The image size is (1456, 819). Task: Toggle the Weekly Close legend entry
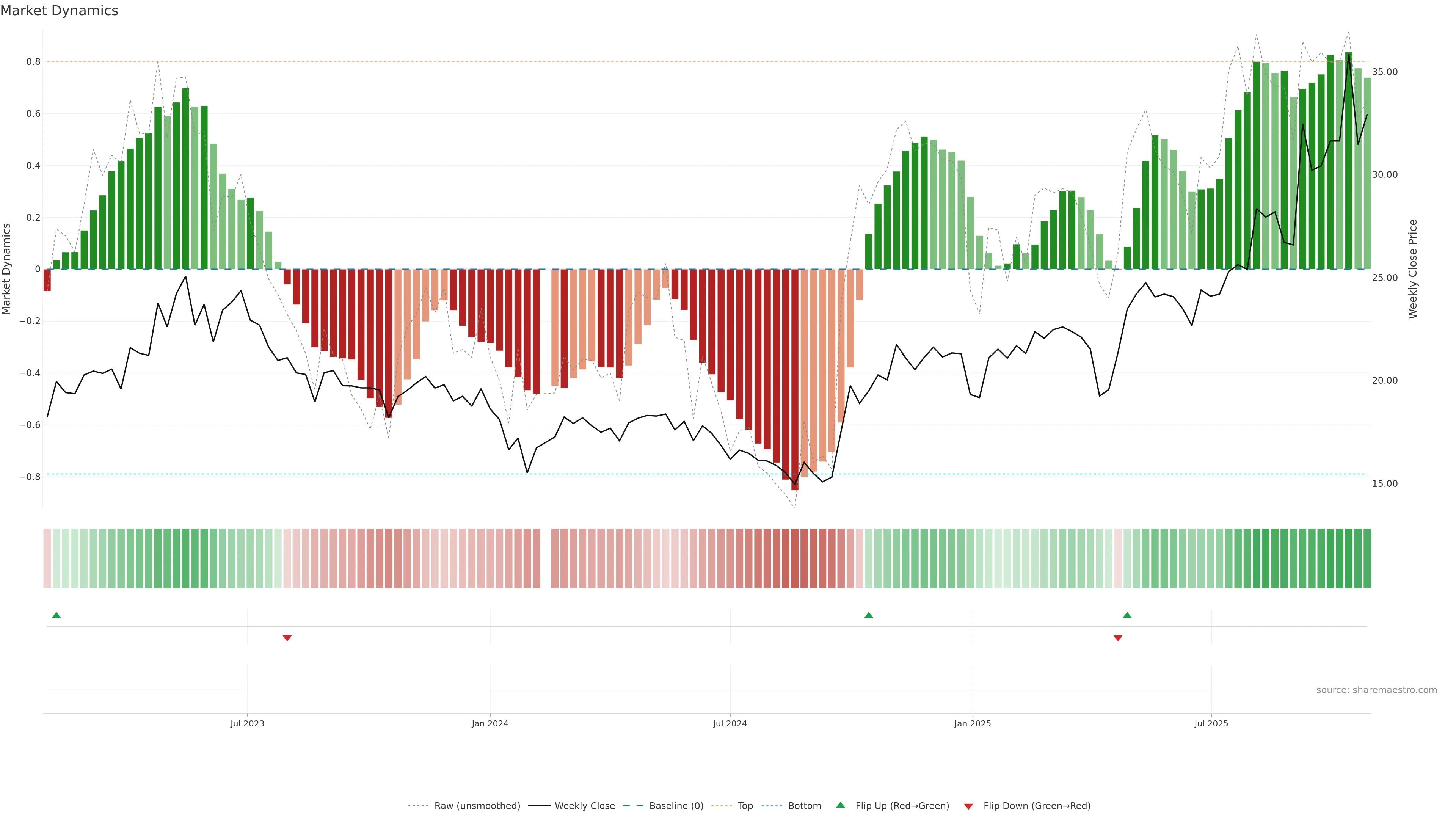click(x=584, y=806)
